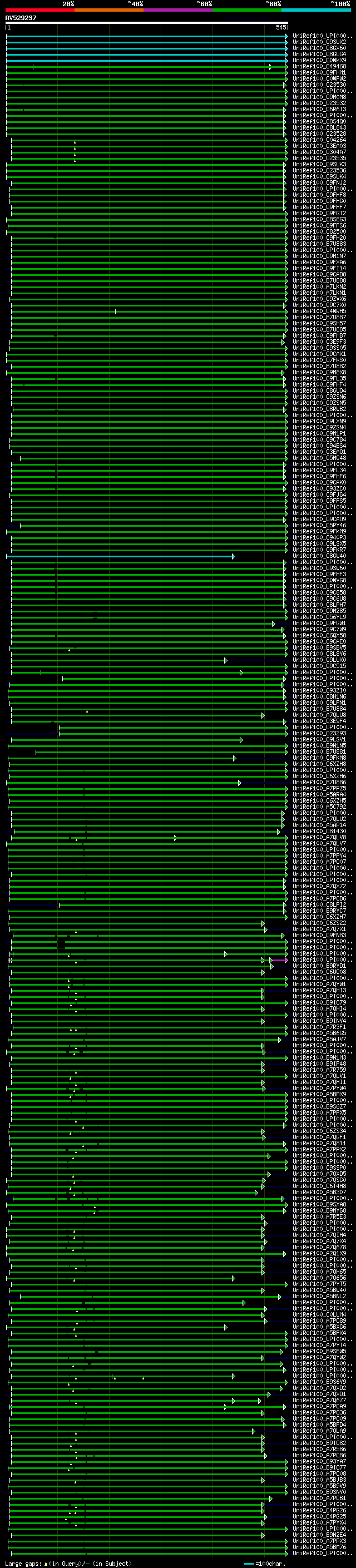This screenshot has width=356, height=1568.
Task: Select the query name AV529237
Action: (x=21, y=18)
